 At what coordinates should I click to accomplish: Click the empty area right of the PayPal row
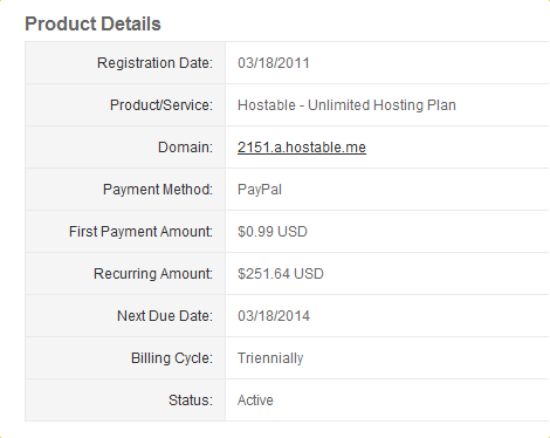click(x=416, y=189)
